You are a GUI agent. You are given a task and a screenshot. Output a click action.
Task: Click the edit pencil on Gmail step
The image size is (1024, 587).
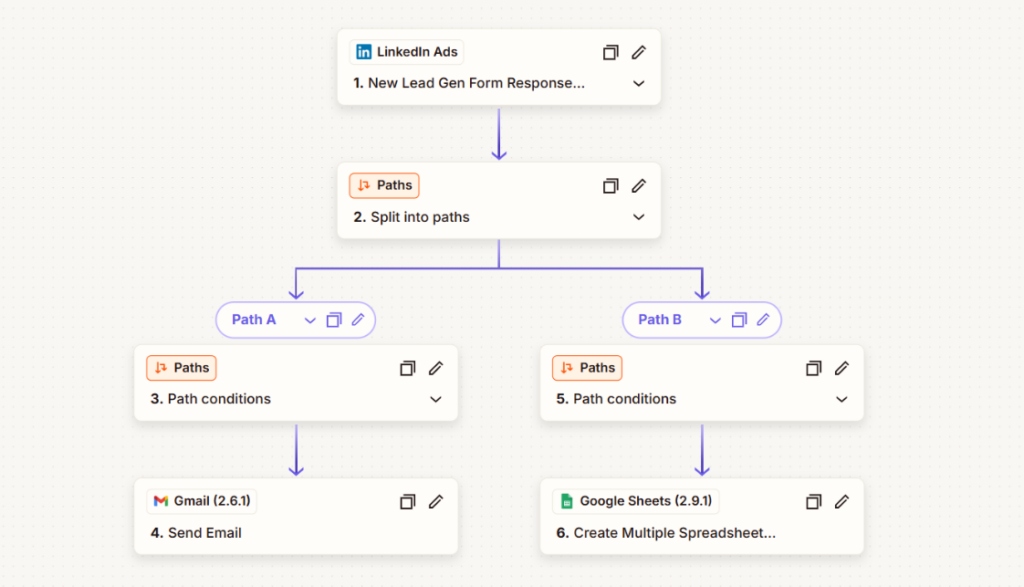click(435, 501)
